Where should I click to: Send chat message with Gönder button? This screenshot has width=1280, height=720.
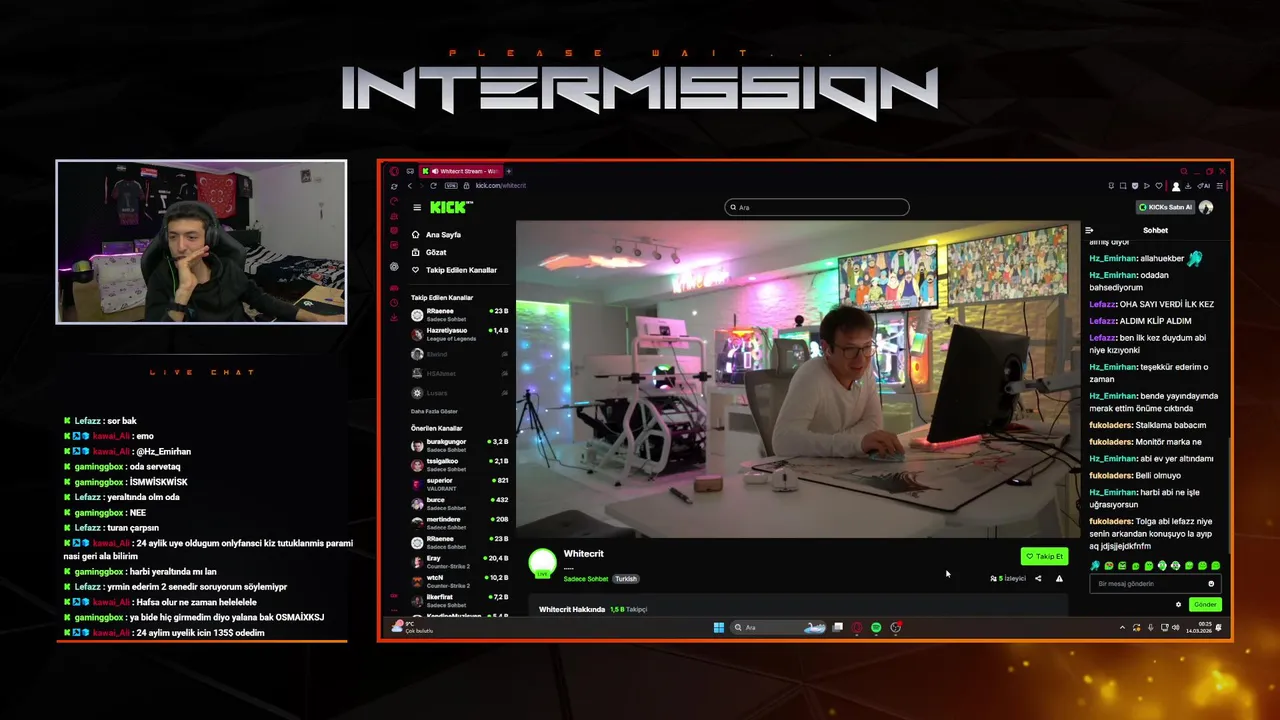(x=1205, y=604)
